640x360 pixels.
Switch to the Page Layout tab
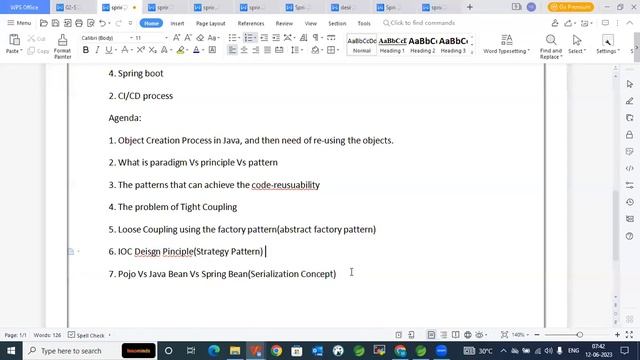[x=211, y=23]
